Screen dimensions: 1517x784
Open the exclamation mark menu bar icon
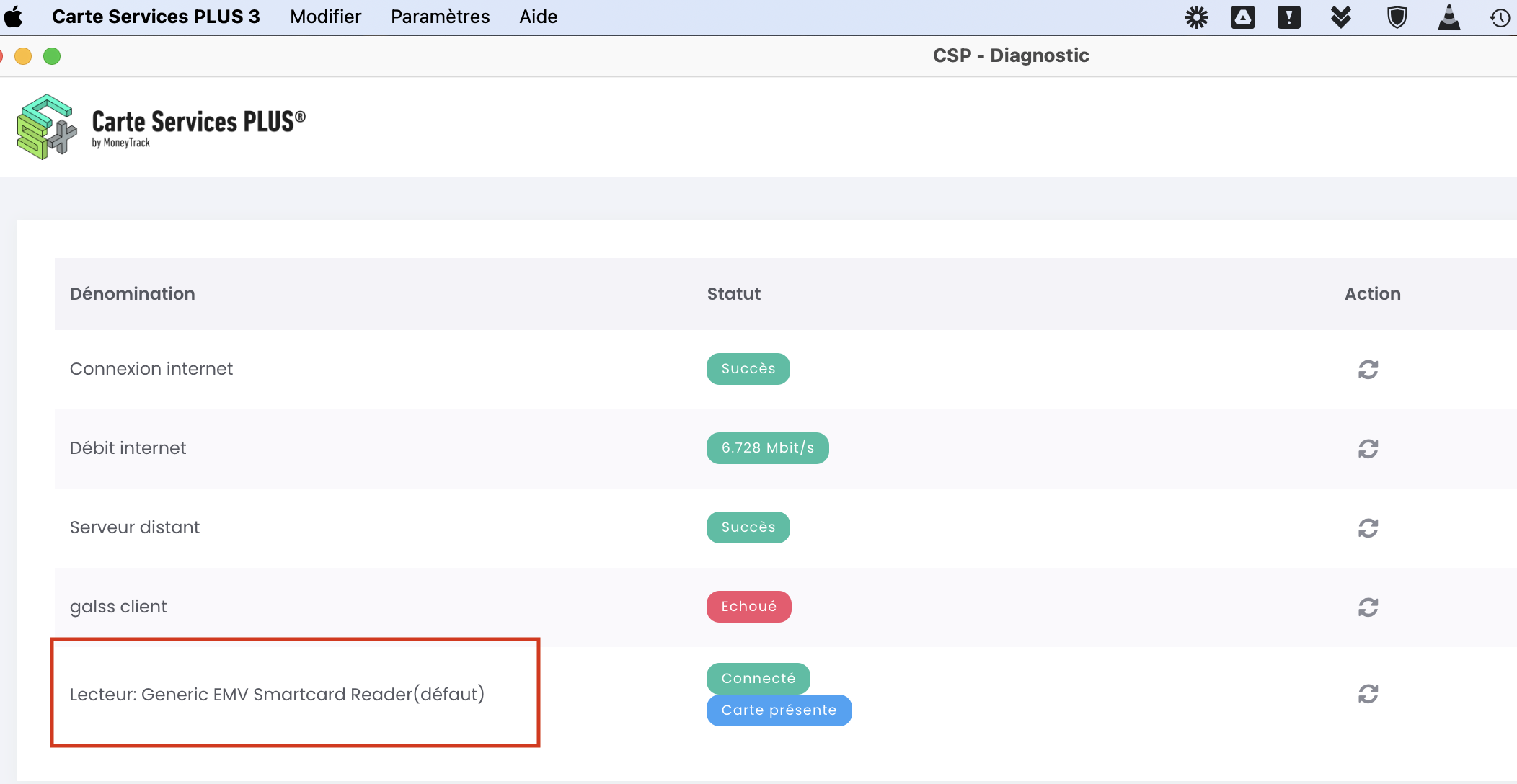point(1288,17)
